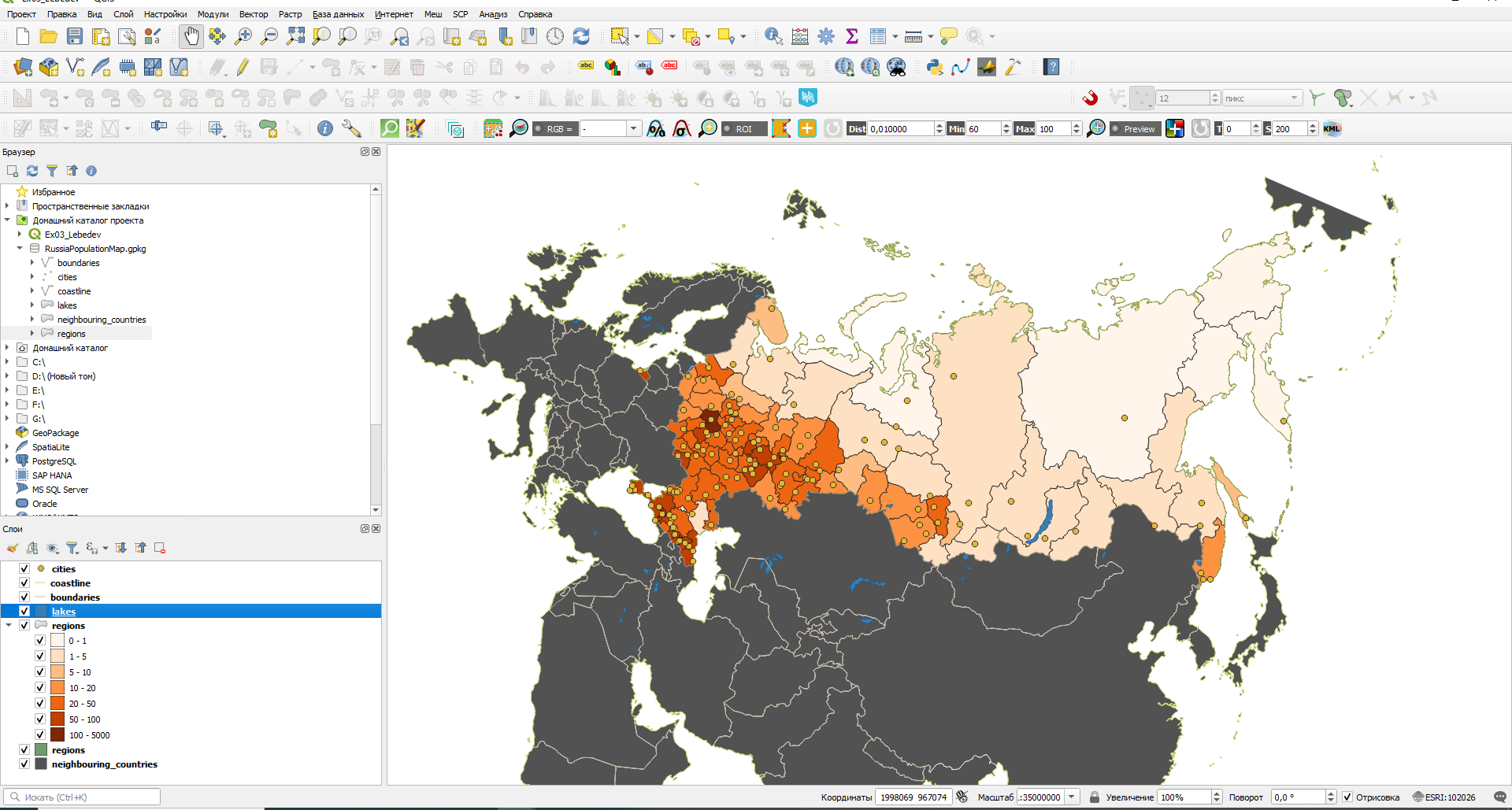Open the Растр menu

pyautogui.click(x=290, y=14)
